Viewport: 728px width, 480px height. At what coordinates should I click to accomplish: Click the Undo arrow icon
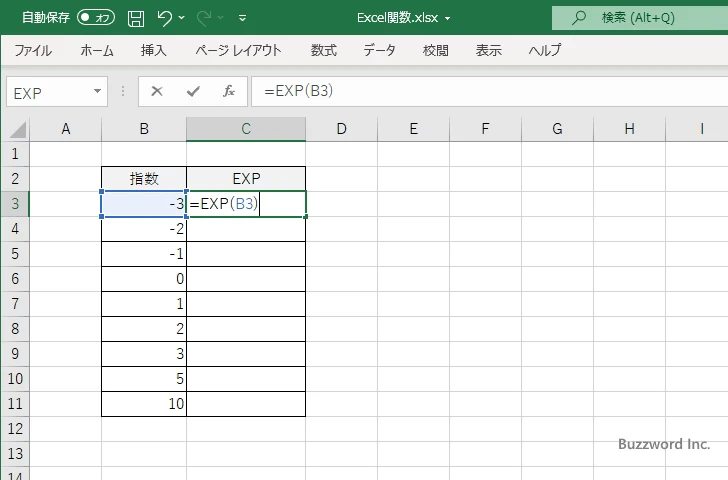point(166,17)
